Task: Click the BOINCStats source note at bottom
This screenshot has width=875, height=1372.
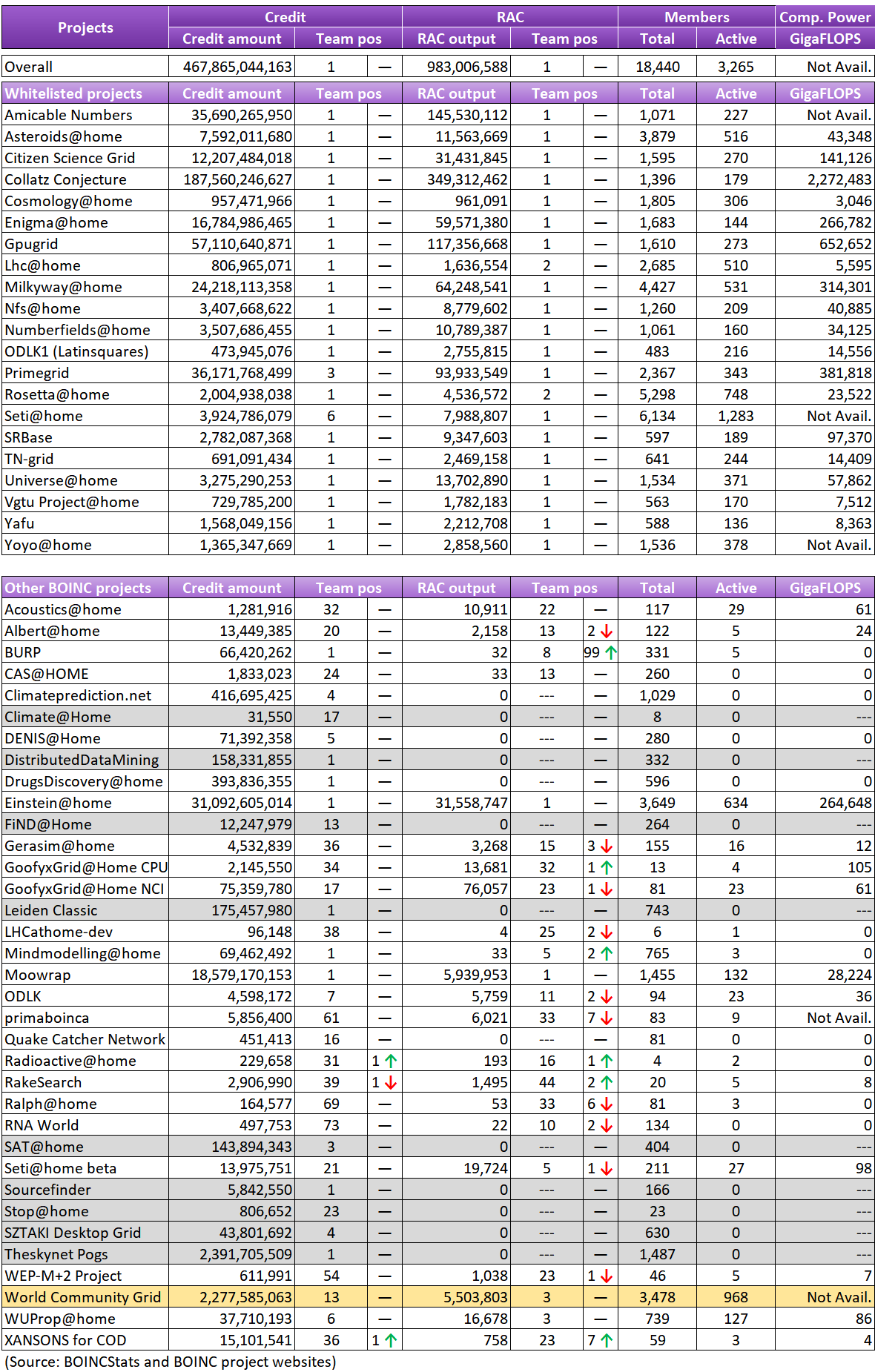Action: (x=171, y=1362)
